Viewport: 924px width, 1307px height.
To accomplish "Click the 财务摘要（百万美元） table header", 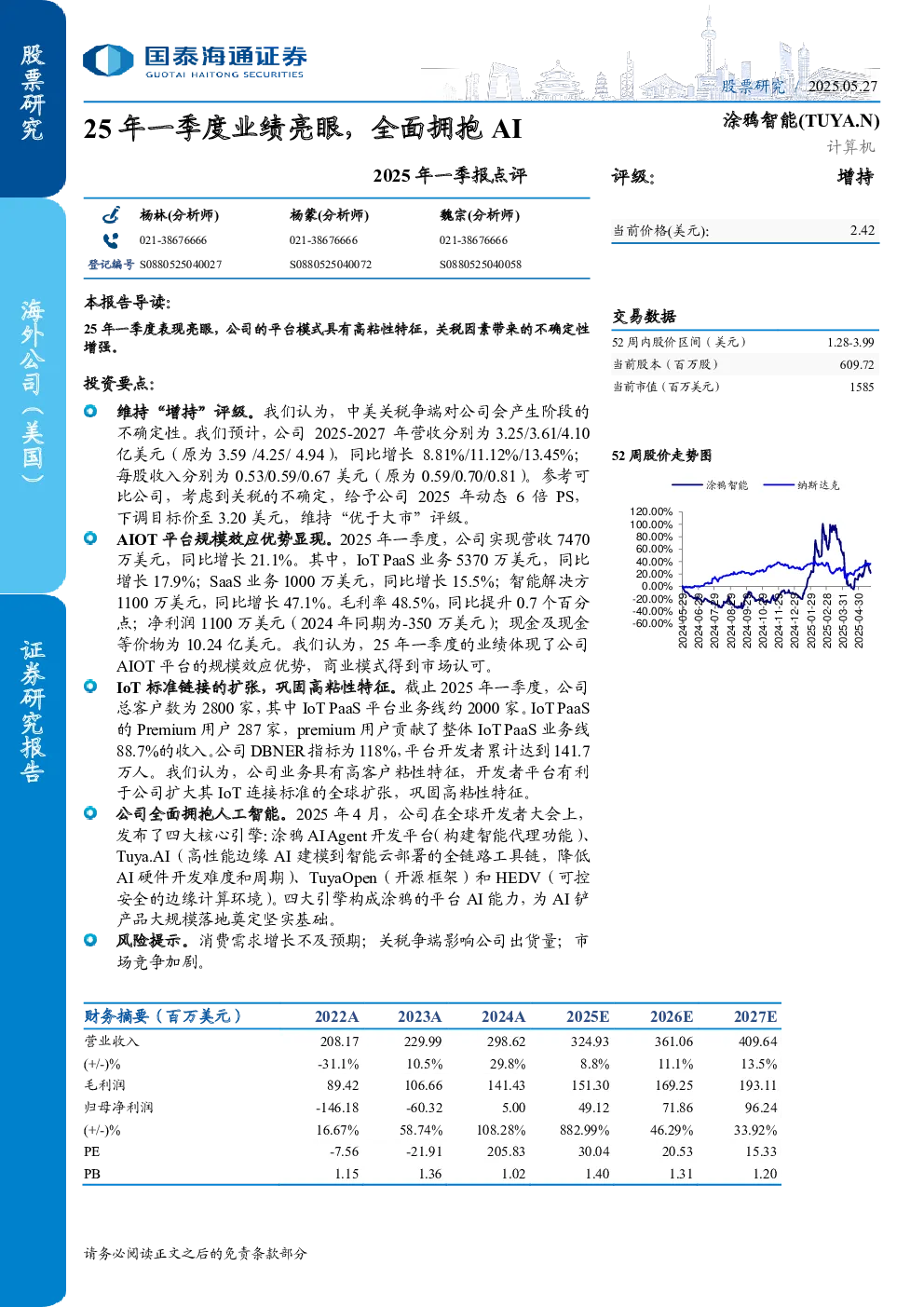I will [163, 1016].
